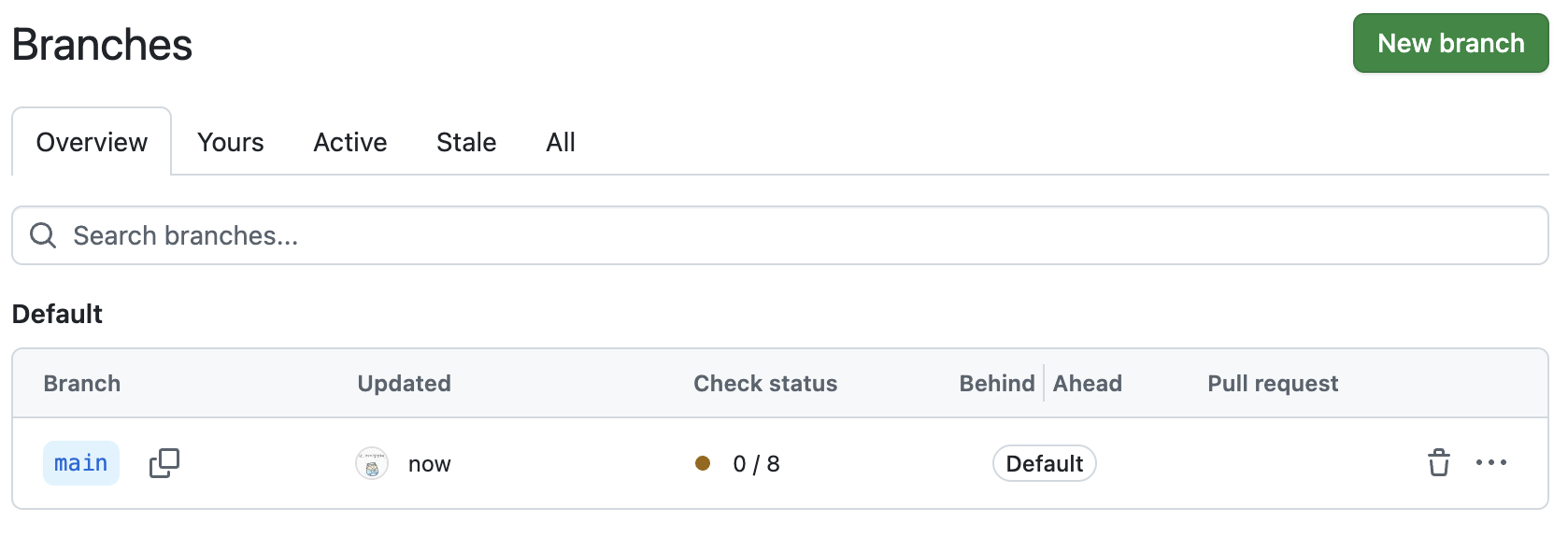
Task: Click the trash icon to delete branch
Action: tap(1438, 463)
